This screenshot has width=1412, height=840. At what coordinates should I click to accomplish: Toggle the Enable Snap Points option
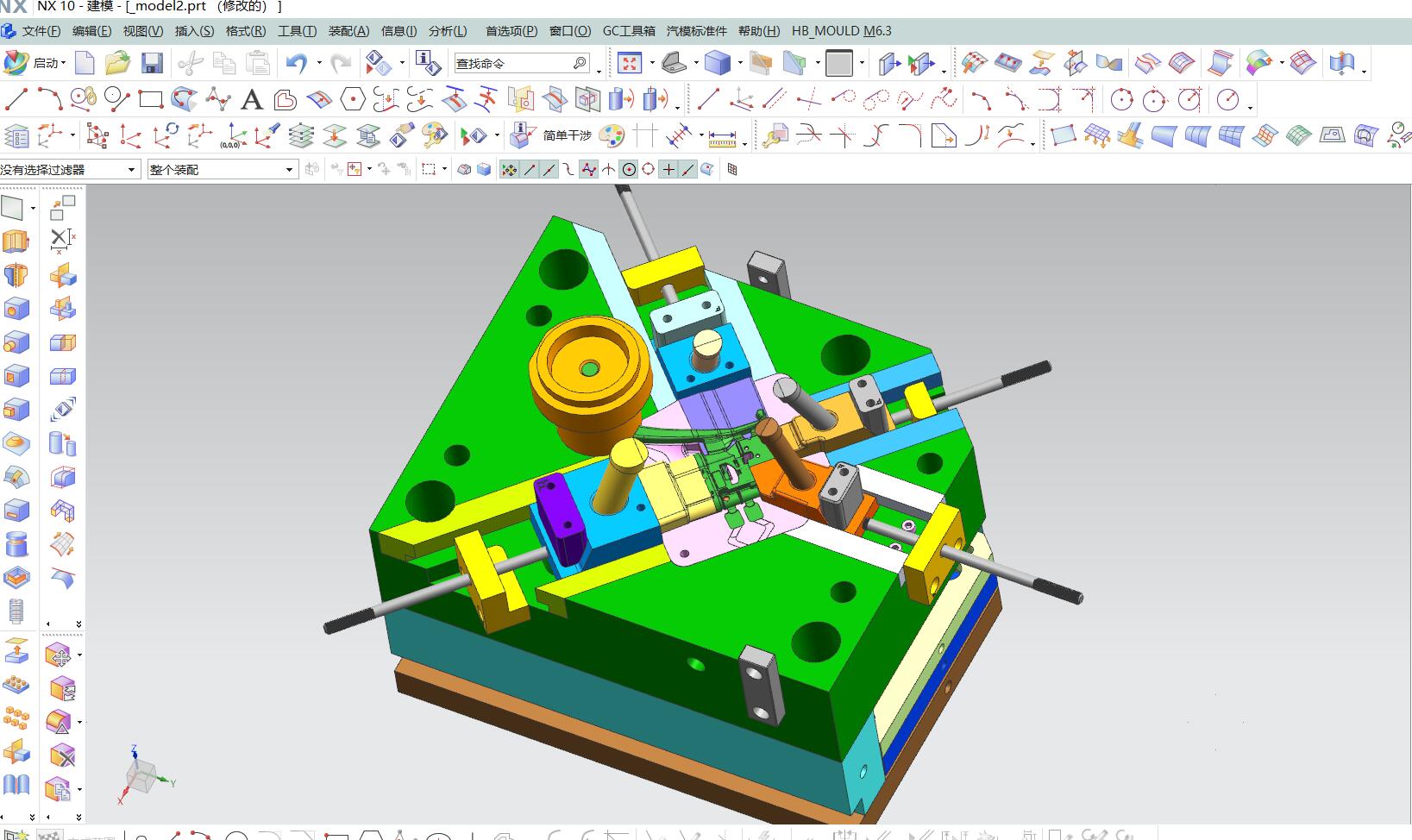(509, 170)
